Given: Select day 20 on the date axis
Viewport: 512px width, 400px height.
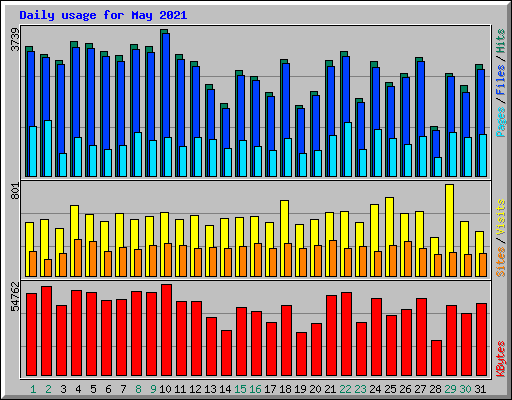Looking at the screenshot, I should click(315, 389).
